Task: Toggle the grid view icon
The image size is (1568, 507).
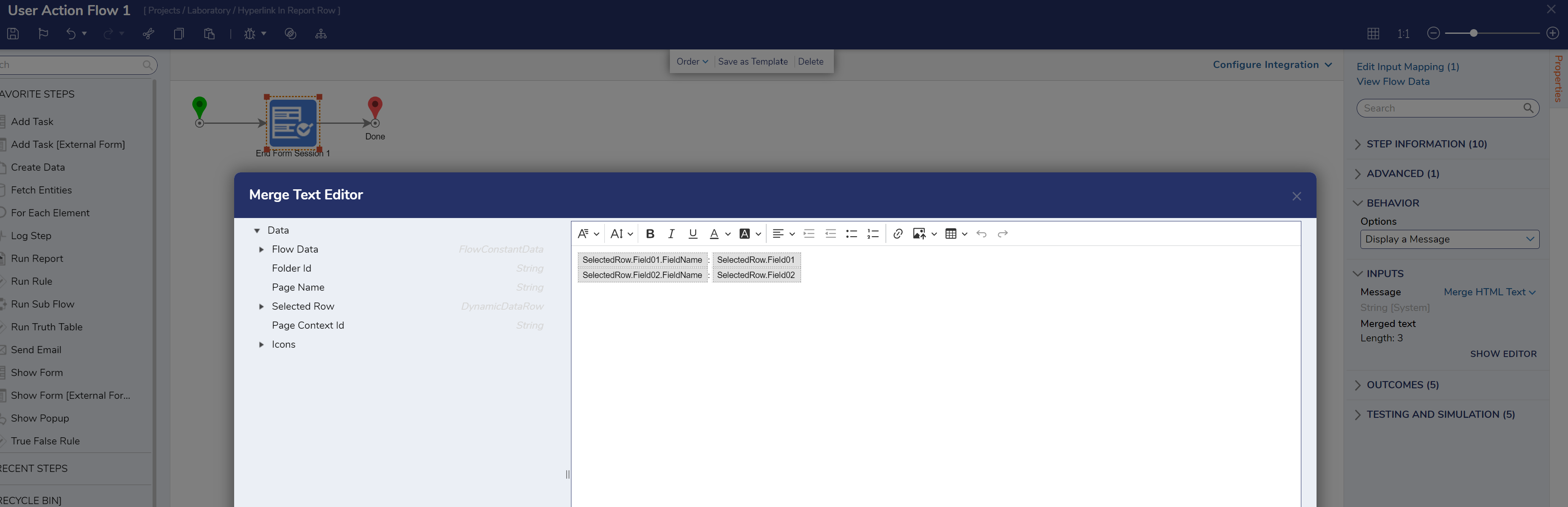Action: pos(1373,34)
